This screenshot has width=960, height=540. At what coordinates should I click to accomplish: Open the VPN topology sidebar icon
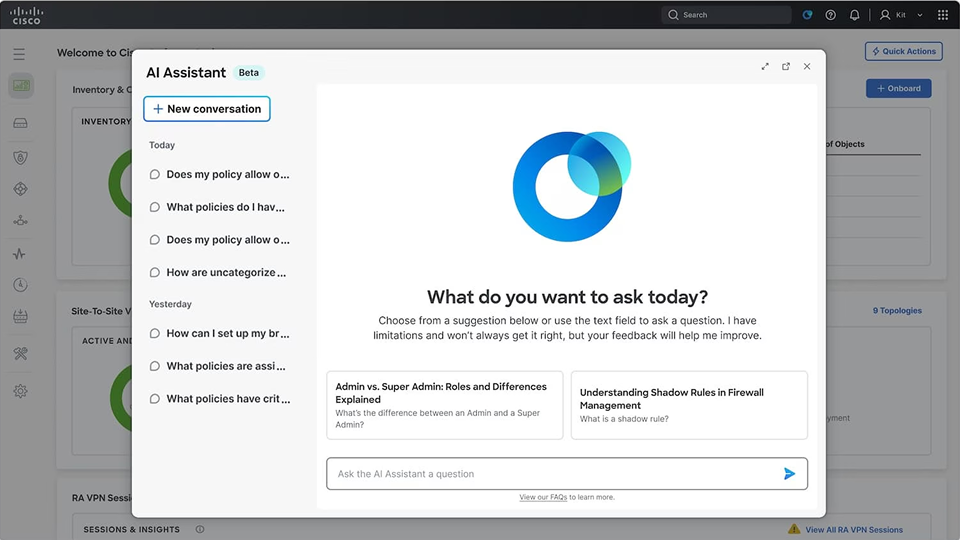click(x=20, y=220)
